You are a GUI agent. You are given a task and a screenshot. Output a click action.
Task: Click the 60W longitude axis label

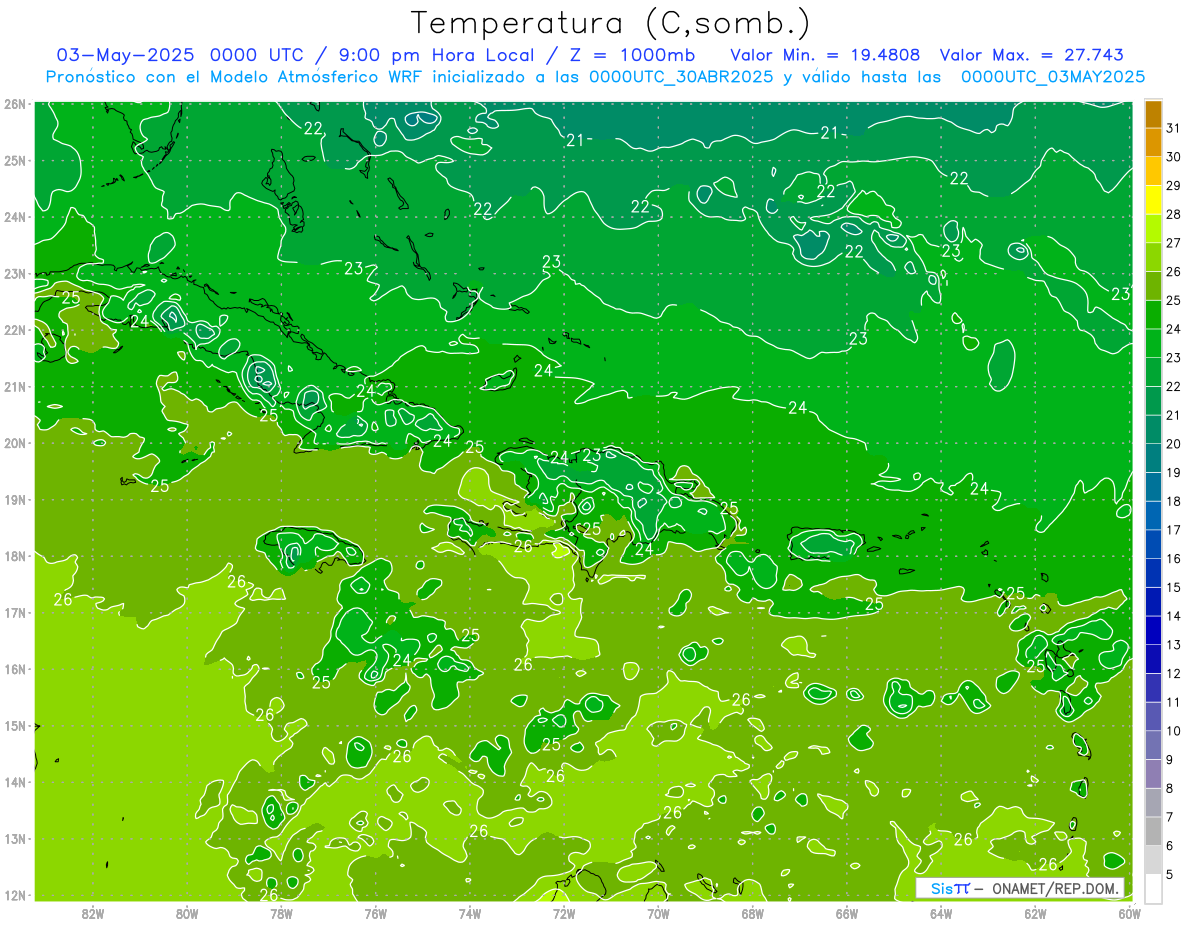[1130, 913]
